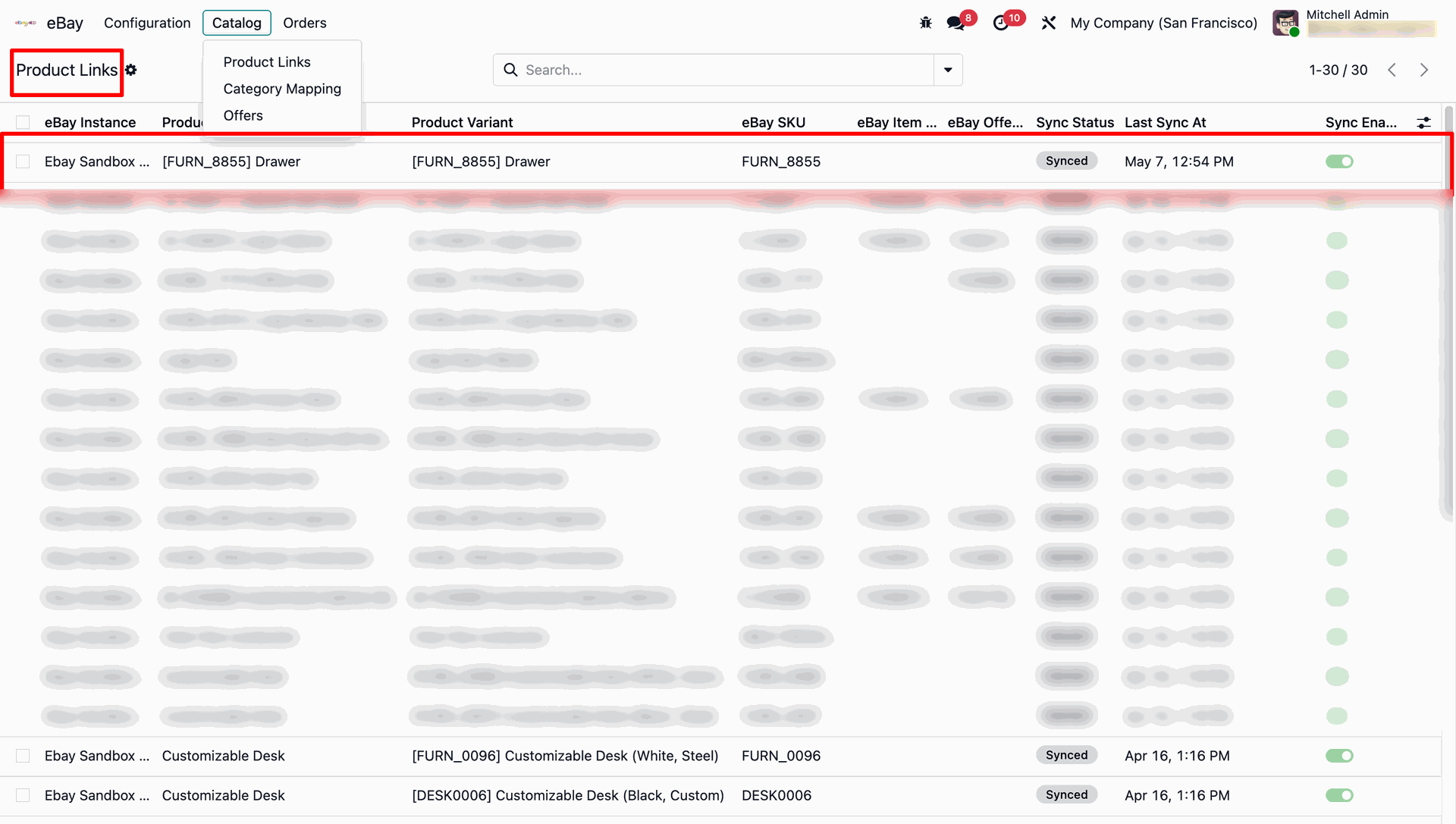The width and height of the screenshot is (1456, 824).
Task: Toggle the select-all header checkbox
Action: (x=23, y=122)
